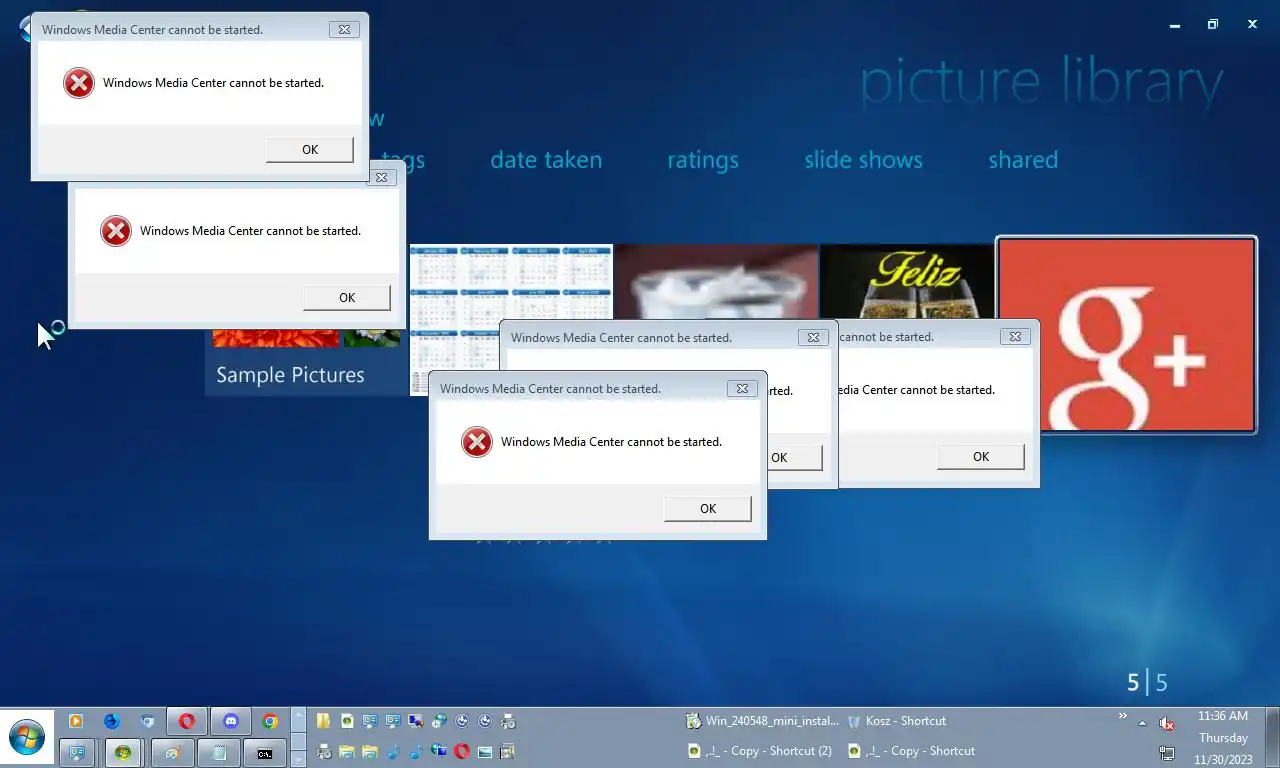Open the yellow folder icon in the quick-launch toolbar
The image size is (1280, 768).
(x=323, y=721)
